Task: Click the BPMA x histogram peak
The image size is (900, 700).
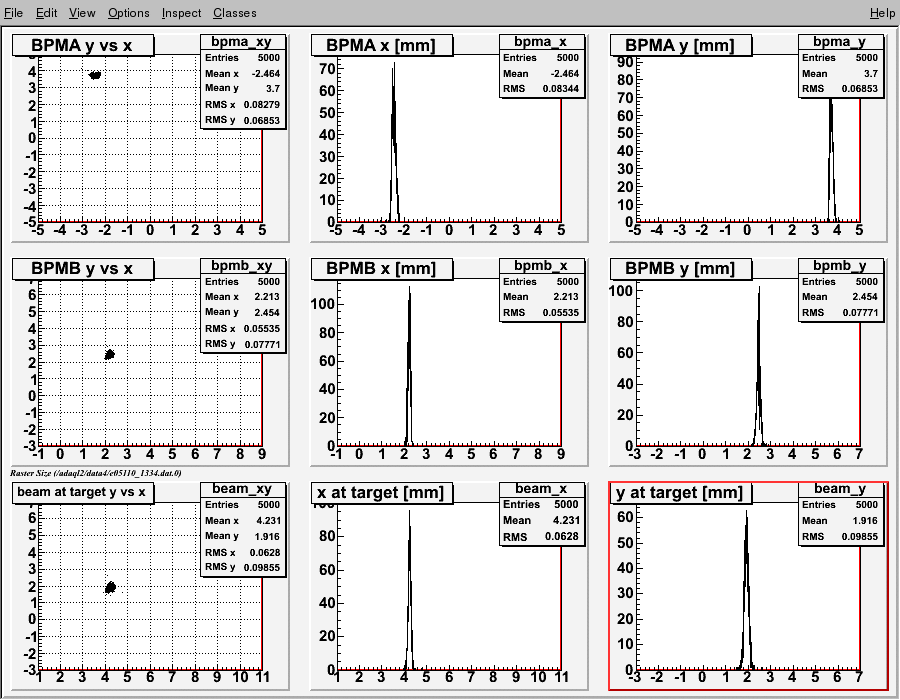Action: pos(394,141)
